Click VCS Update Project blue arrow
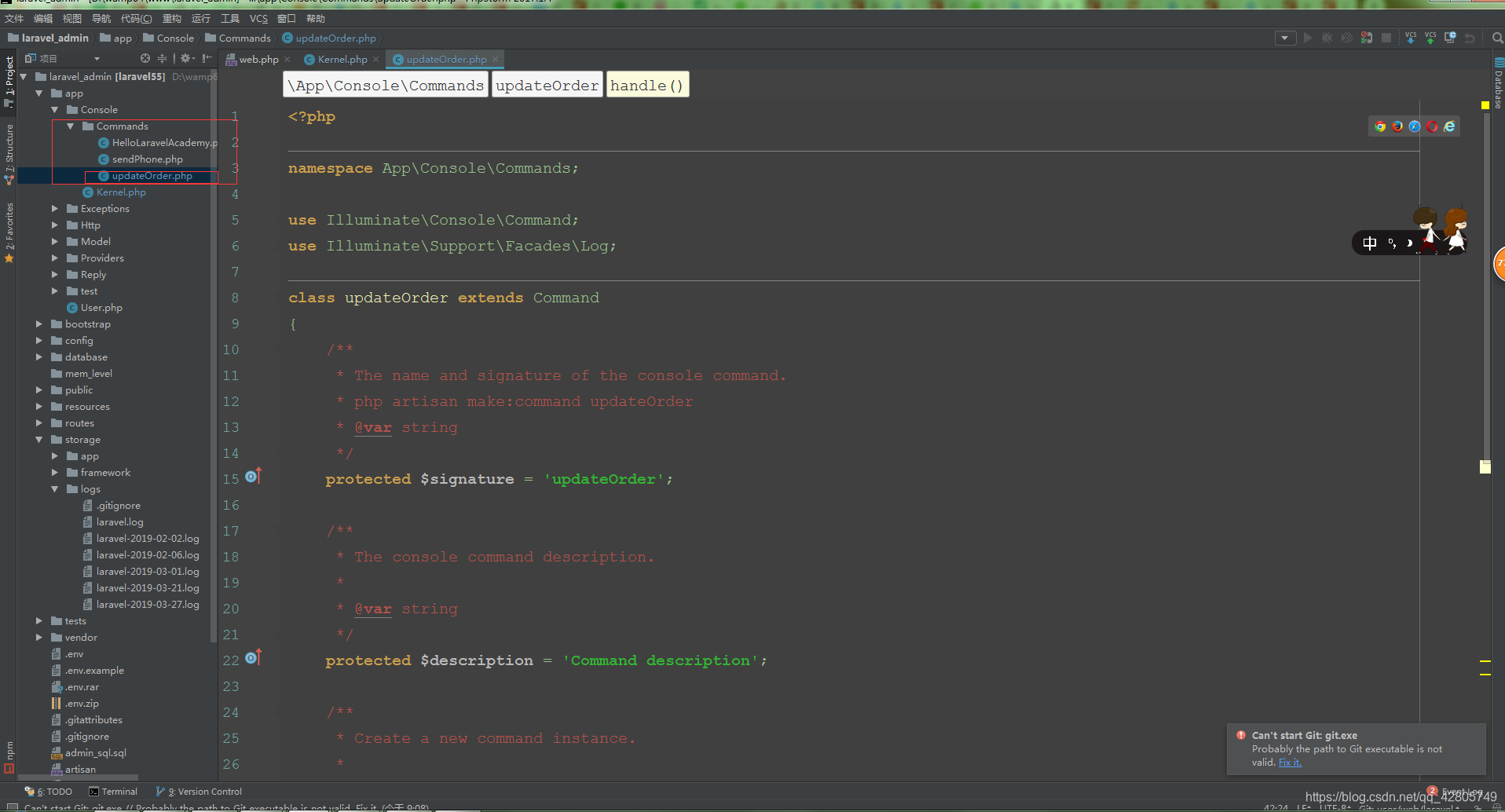This screenshot has height=812, width=1505. coord(1411,38)
